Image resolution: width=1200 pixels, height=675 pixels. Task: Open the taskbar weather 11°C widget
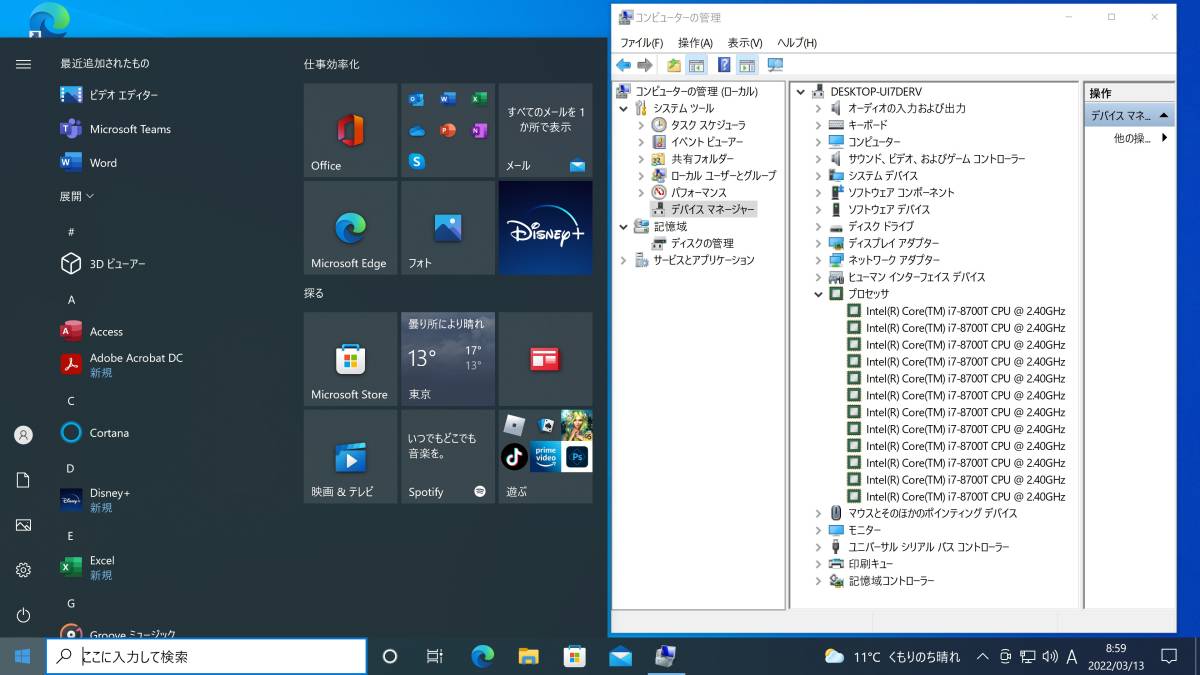click(x=892, y=657)
